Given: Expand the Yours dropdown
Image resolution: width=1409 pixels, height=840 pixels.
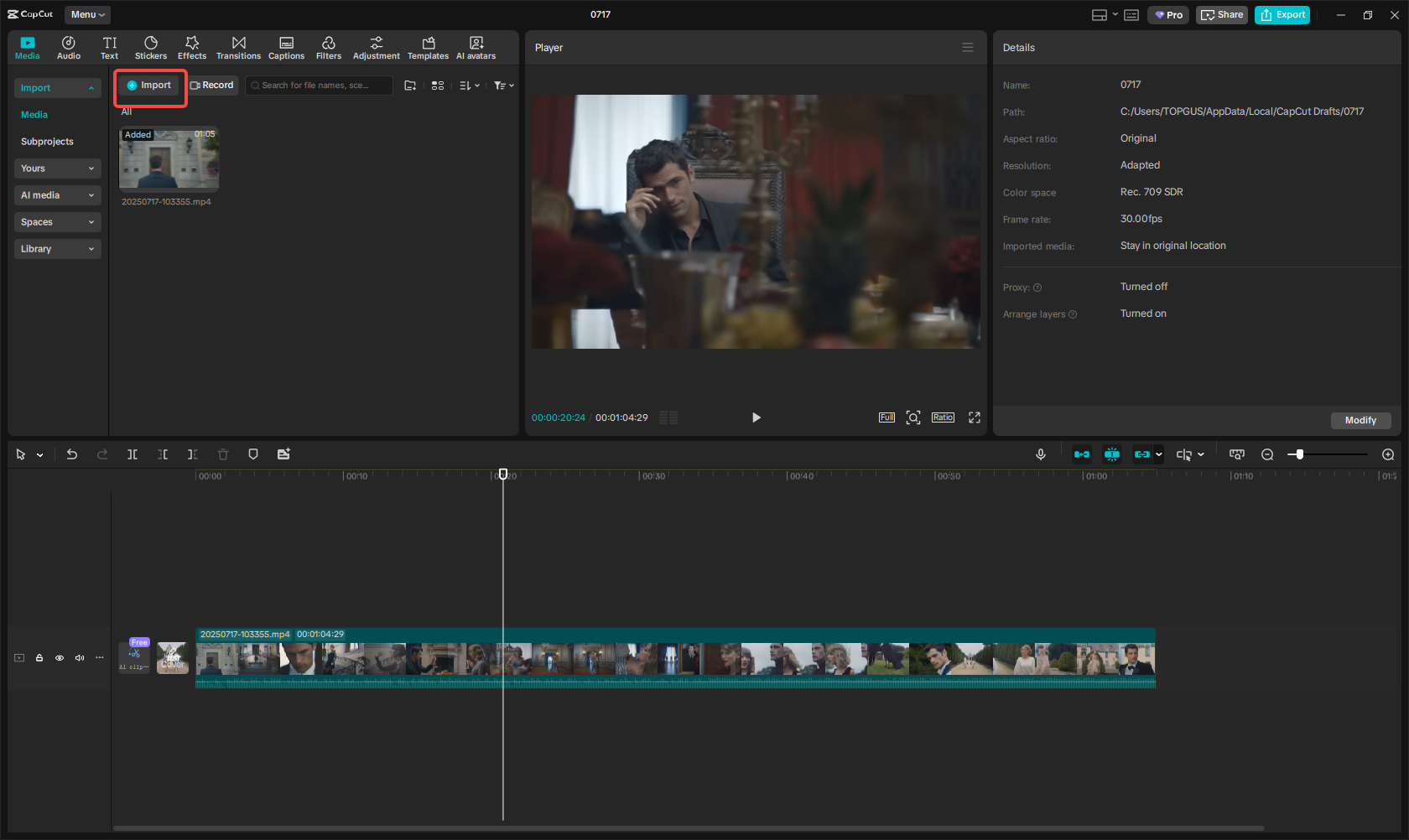Looking at the screenshot, I should pyautogui.click(x=57, y=169).
